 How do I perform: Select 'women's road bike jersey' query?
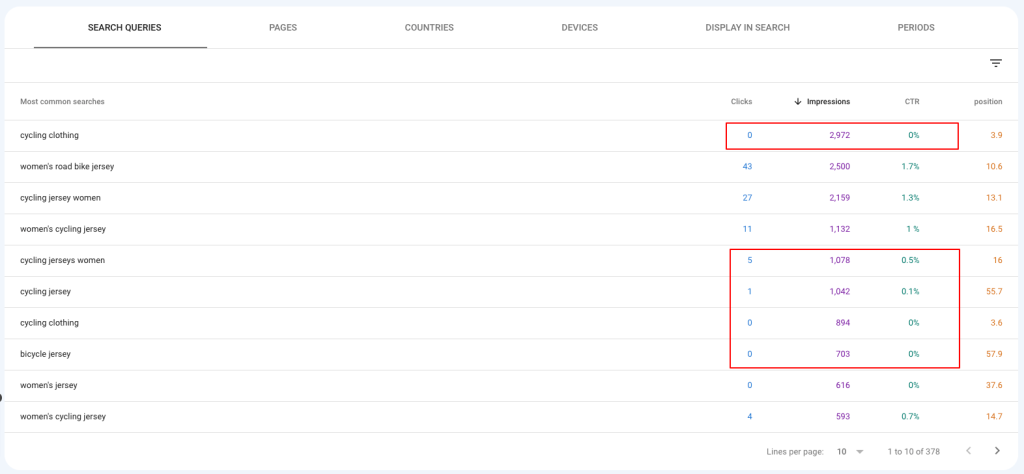point(67,166)
